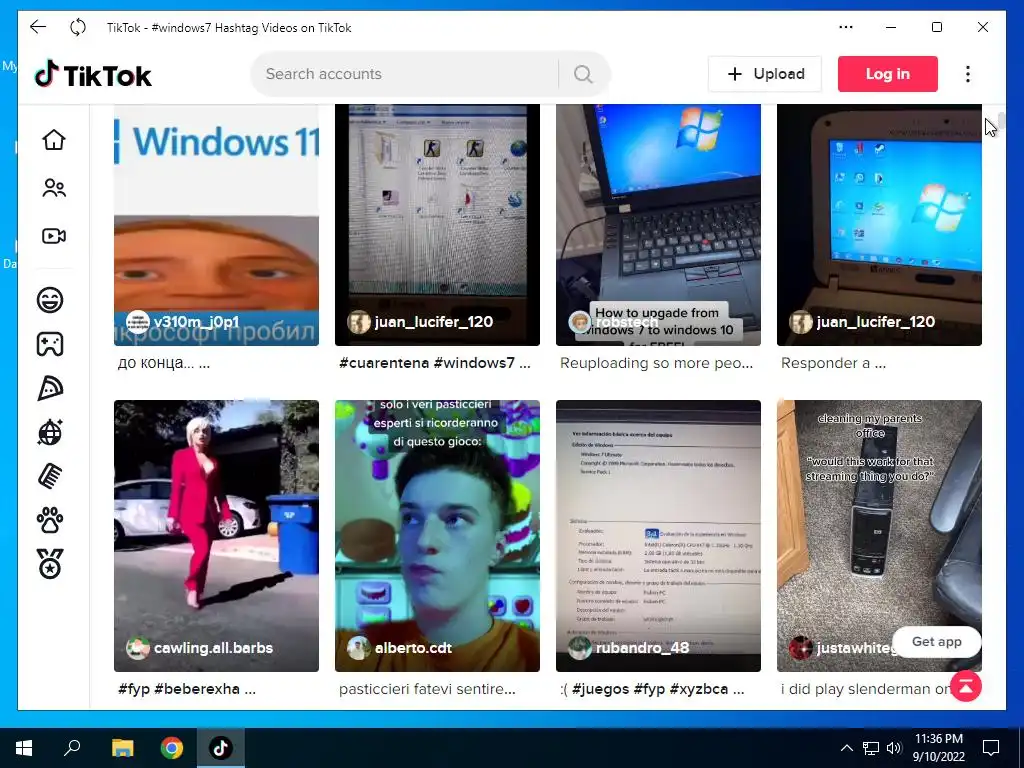Open the alberto.cdt pasticcieri video

coord(437,536)
